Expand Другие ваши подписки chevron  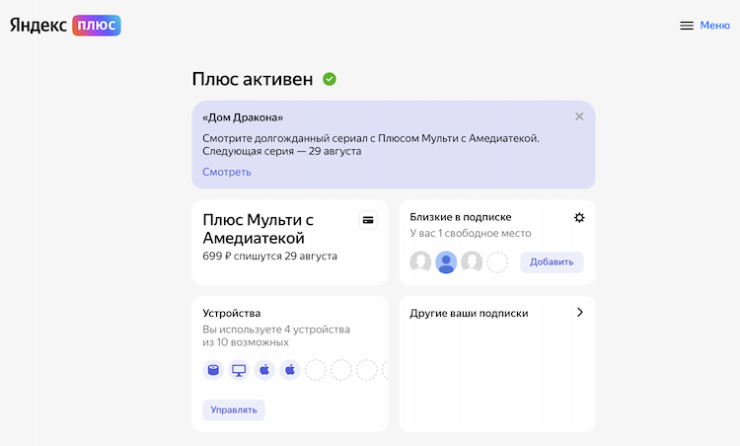point(580,312)
